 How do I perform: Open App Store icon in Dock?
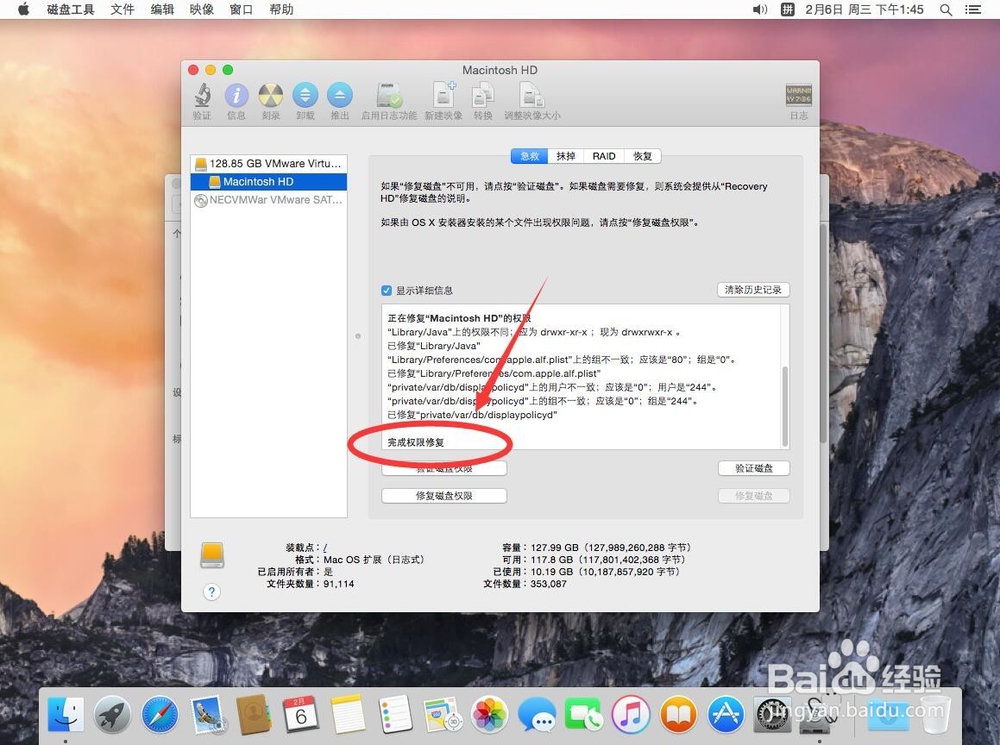725,714
